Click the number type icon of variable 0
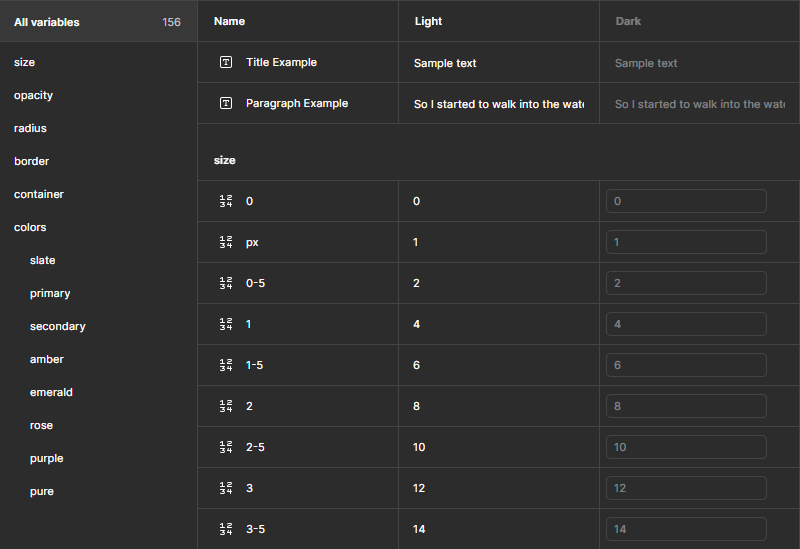Image resolution: width=800 pixels, height=549 pixels. tap(226, 201)
